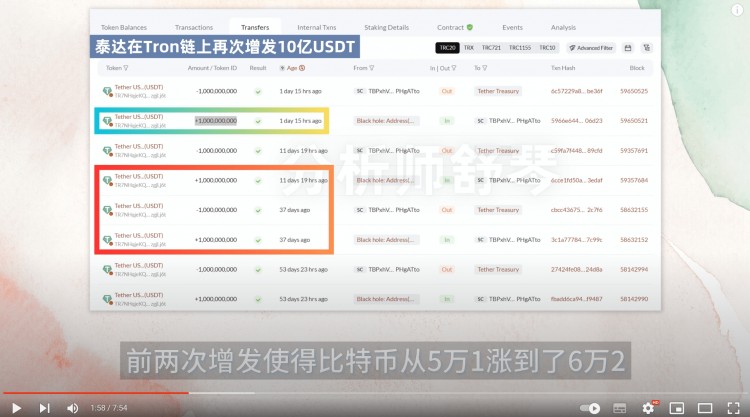750x417 pixels.
Task: Open block 59357691
Action: 634,150
